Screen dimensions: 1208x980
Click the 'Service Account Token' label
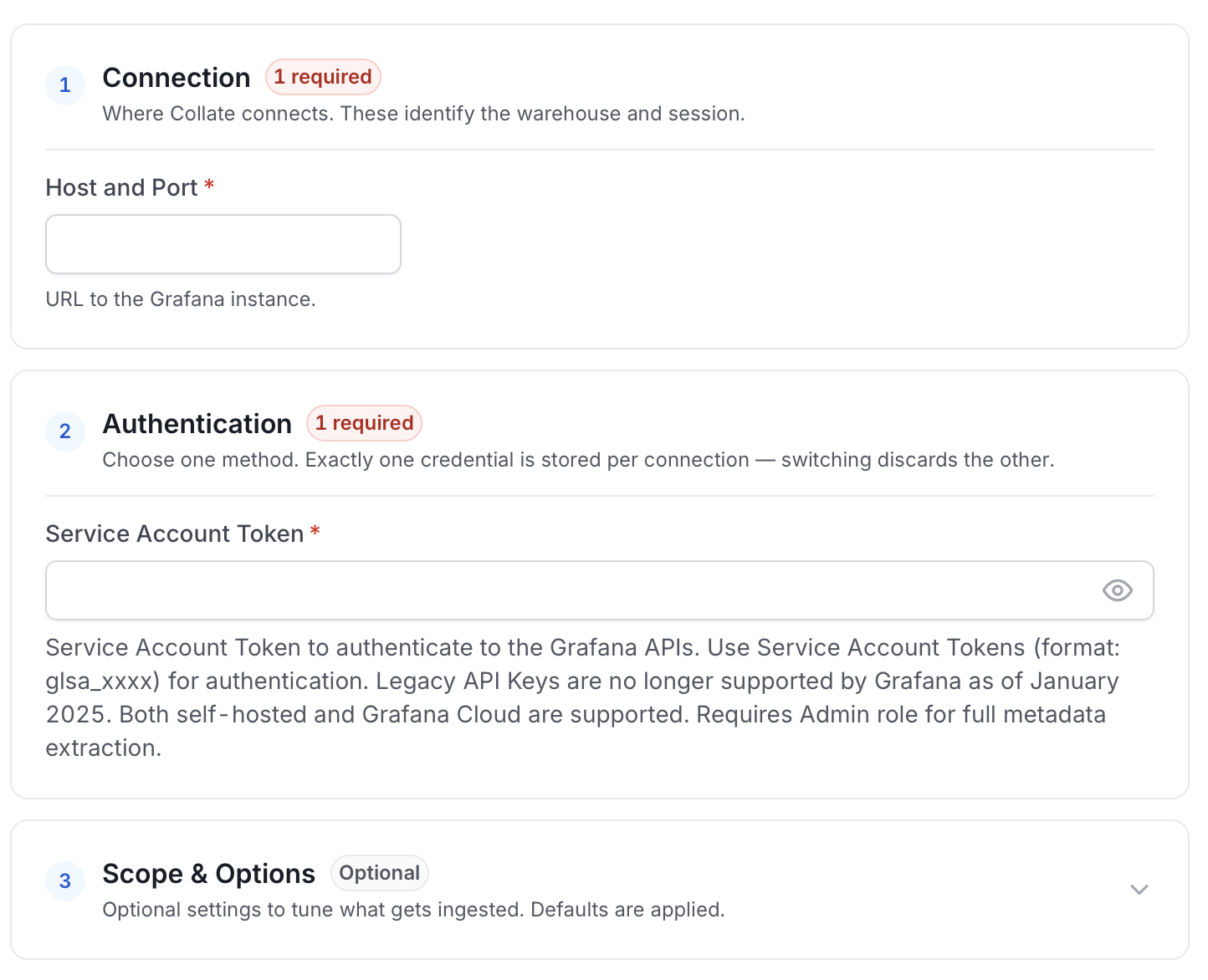click(x=175, y=533)
